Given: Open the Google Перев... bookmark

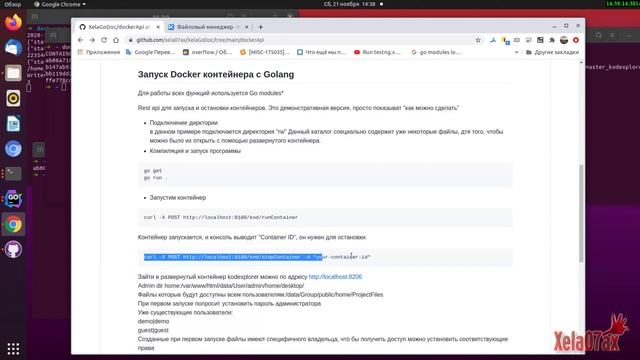Looking at the screenshot, I should pyautogui.click(x=151, y=52).
